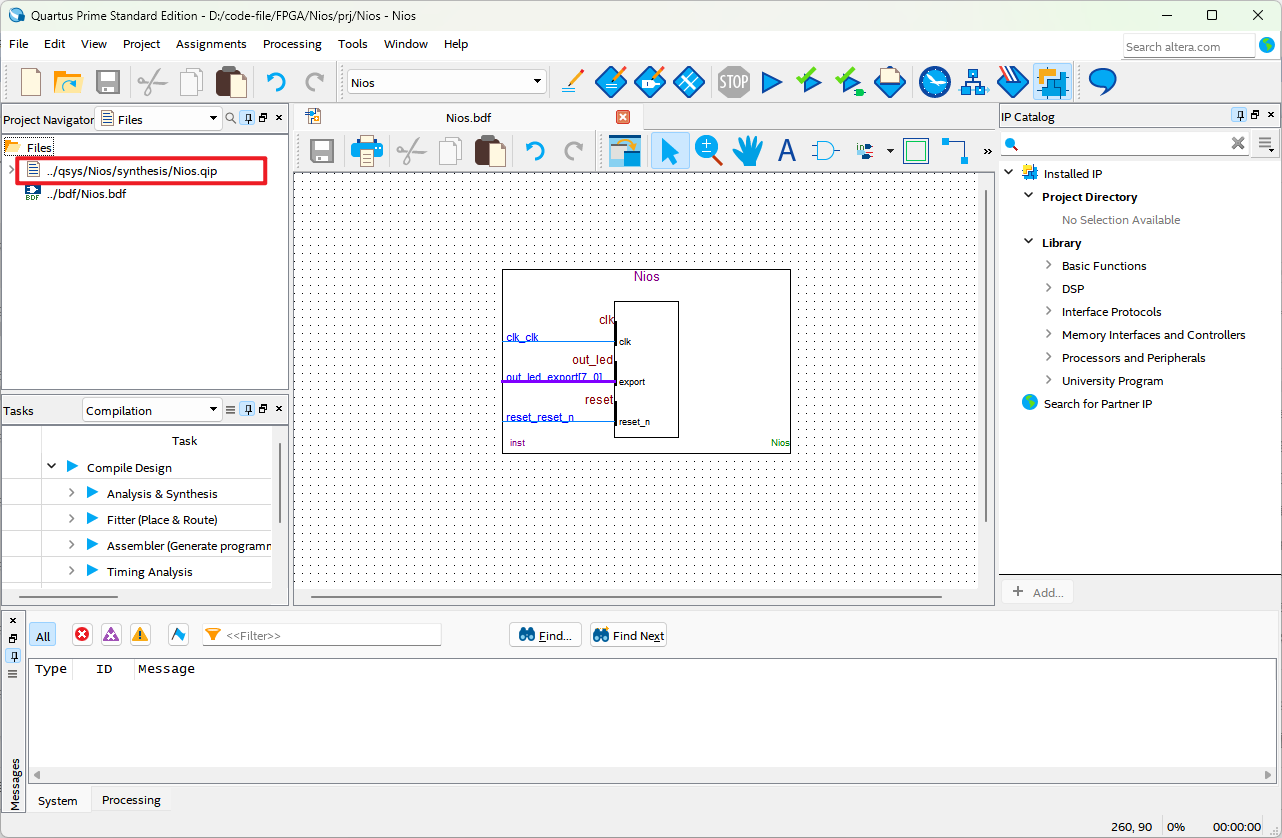This screenshot has height=838, width=1282.
Task: Click the detach window icon in editor toolbar
Action: (x=624, y=151)
